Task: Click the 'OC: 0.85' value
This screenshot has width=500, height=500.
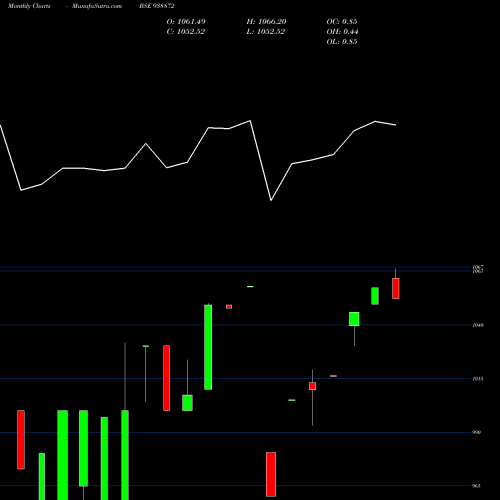Action: 342,22
